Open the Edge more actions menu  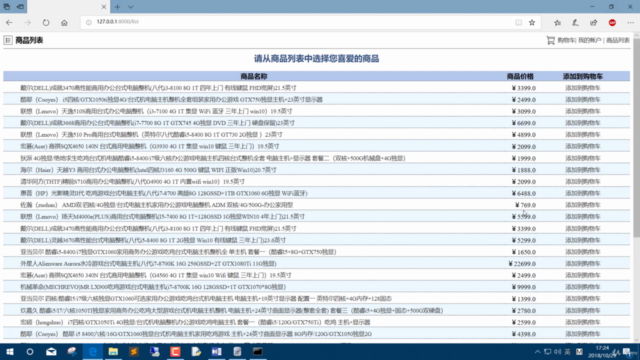click(630, 23)
